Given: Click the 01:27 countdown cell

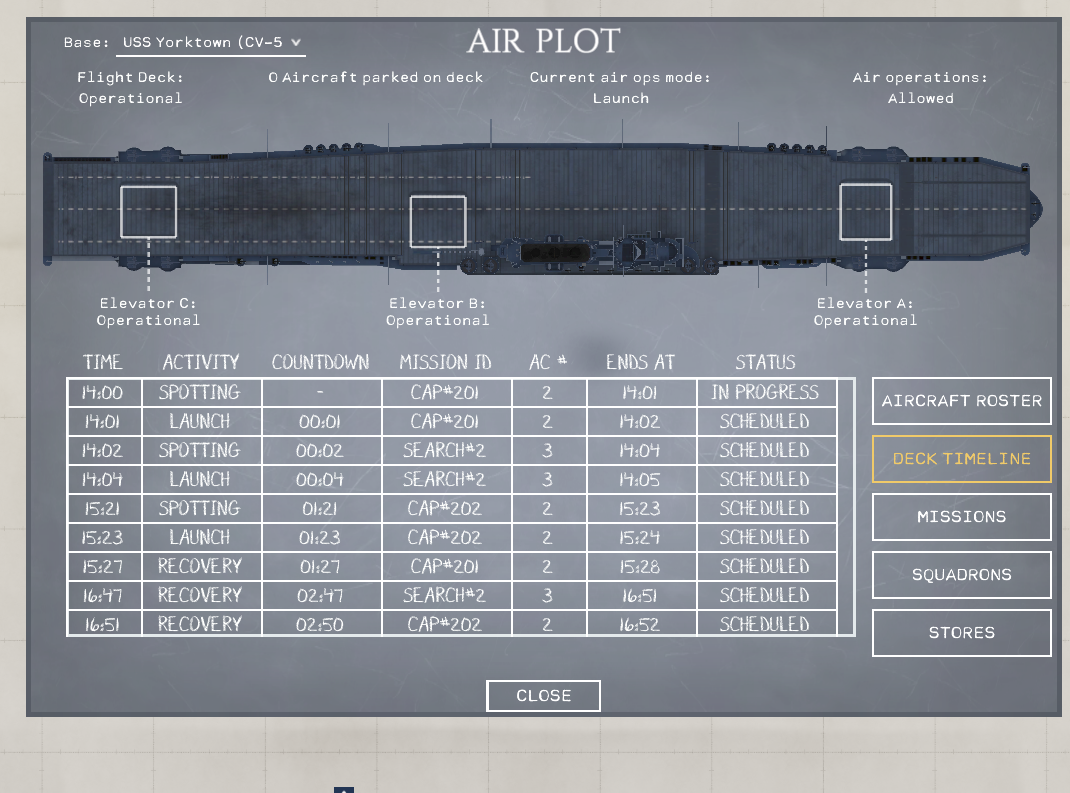Looking at the screenshot, I should click(321, 566).
